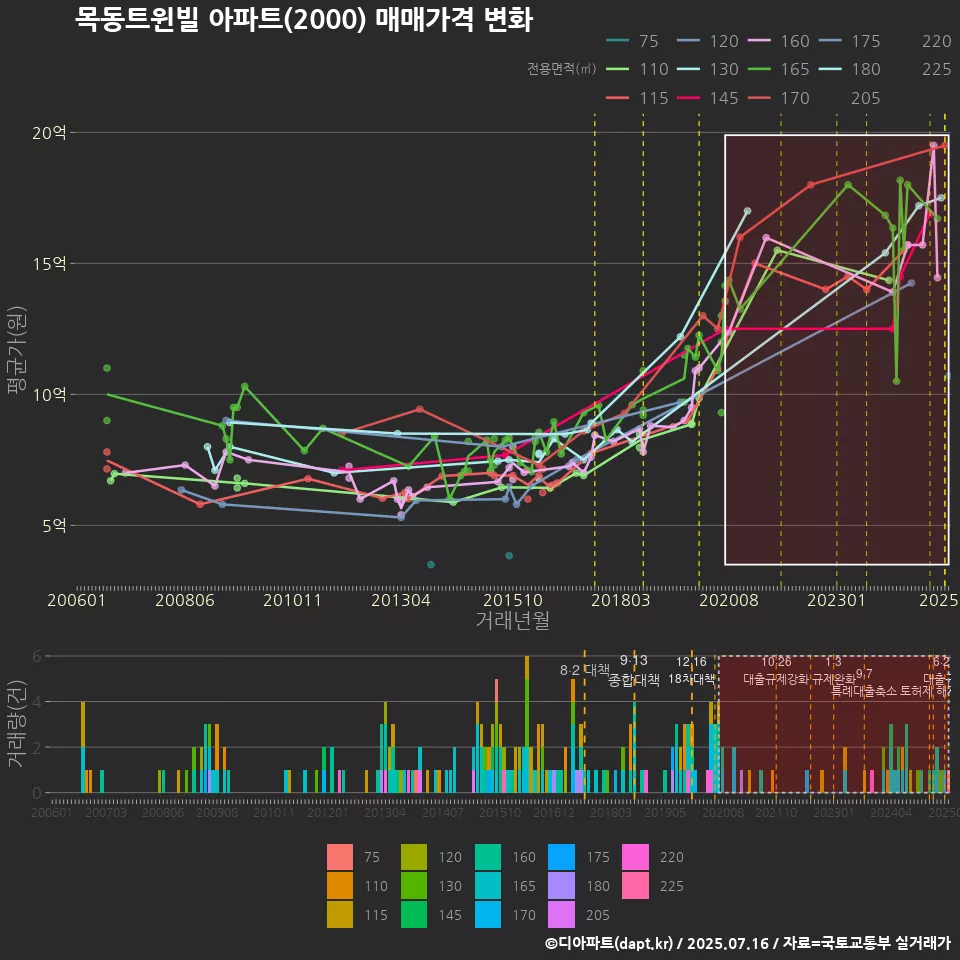Screen dimensions: 960x960
Task: Select the 115 swatch in bottom legend
Action: click(x=340, y=914)
